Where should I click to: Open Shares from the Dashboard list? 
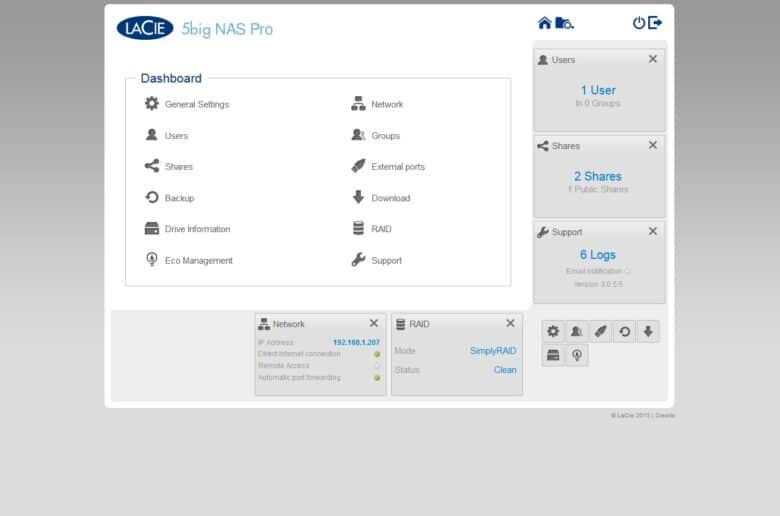pos(169,166)
